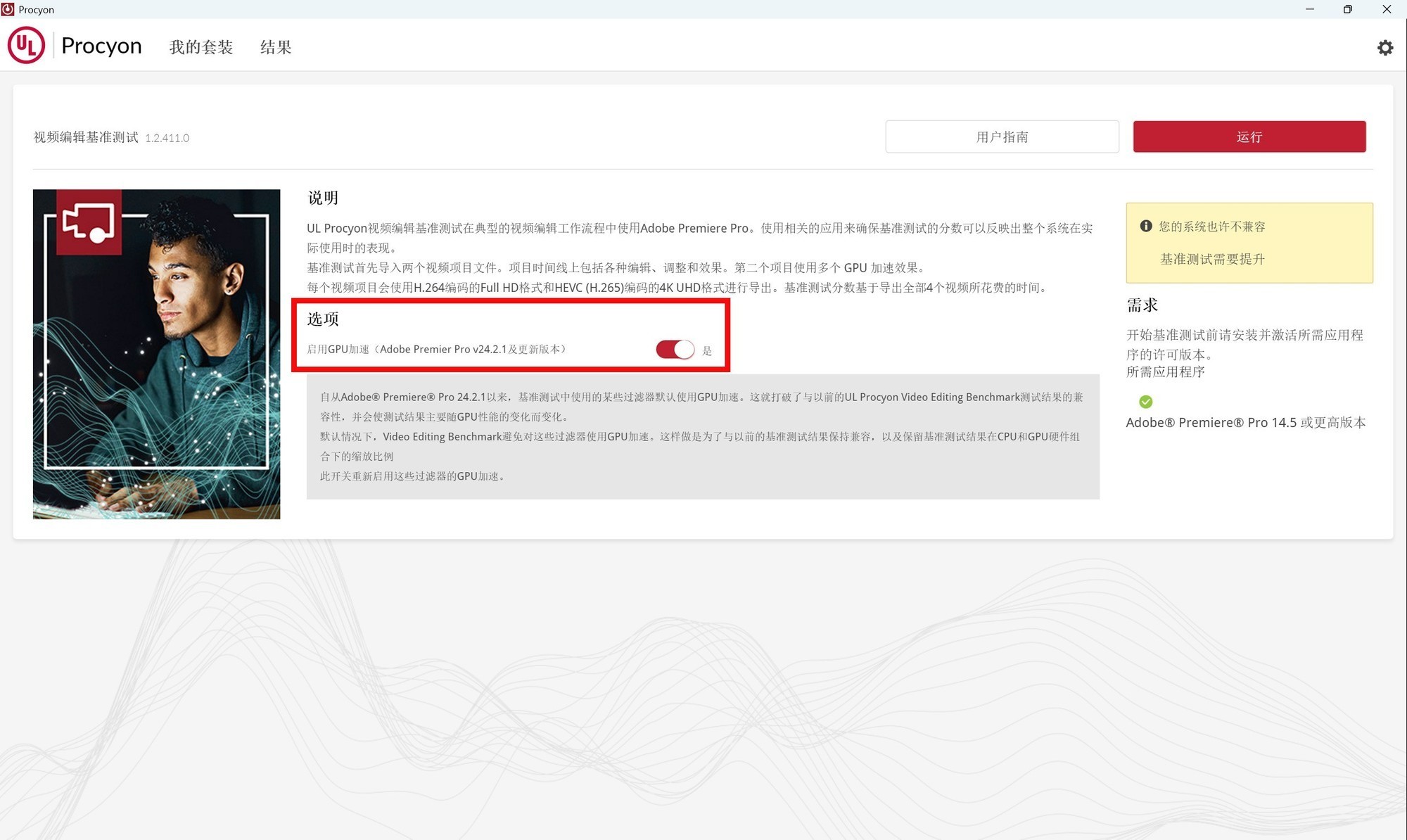Click the Adobe Premiere Pro 14.5 requirement link
This screenshot has height=840, width=1407.
pos(1246,422)
